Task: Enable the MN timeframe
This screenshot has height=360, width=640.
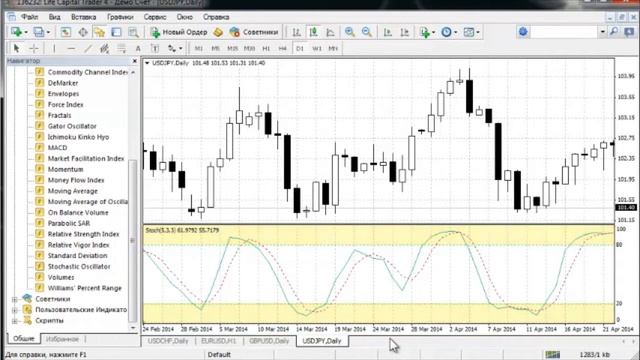Action: (x=333, y=49)
